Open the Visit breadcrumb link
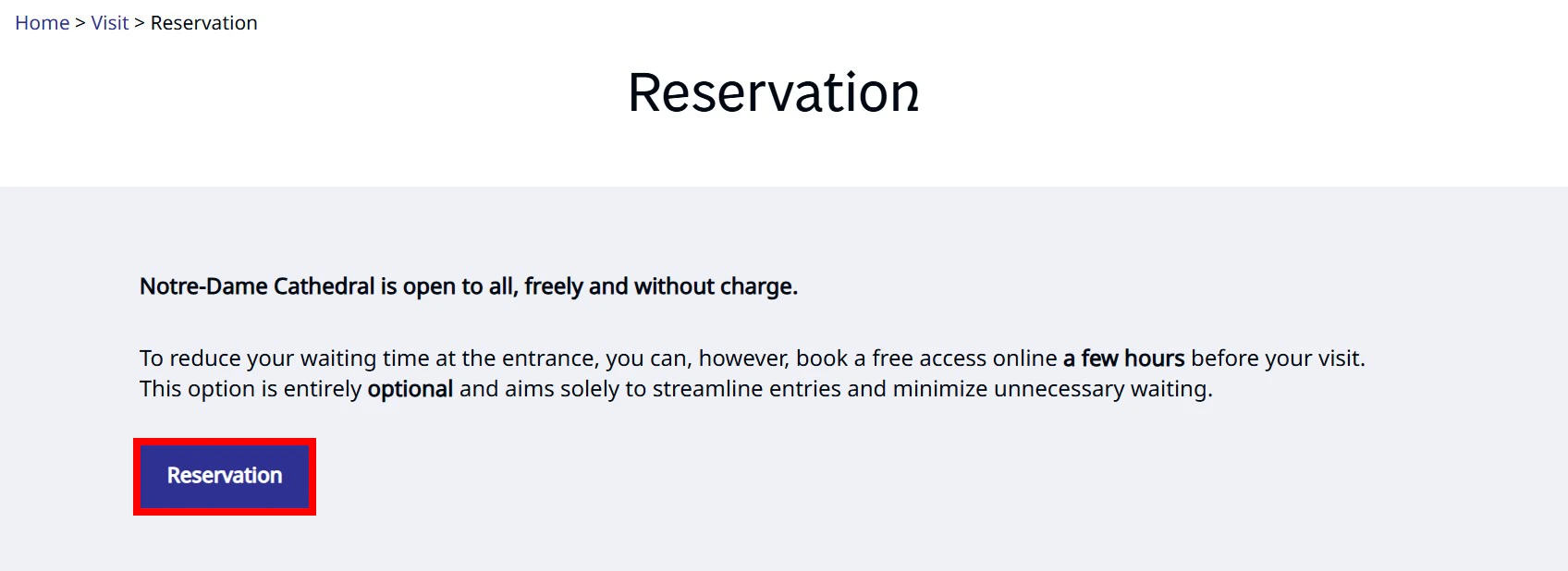 [109, 23]
